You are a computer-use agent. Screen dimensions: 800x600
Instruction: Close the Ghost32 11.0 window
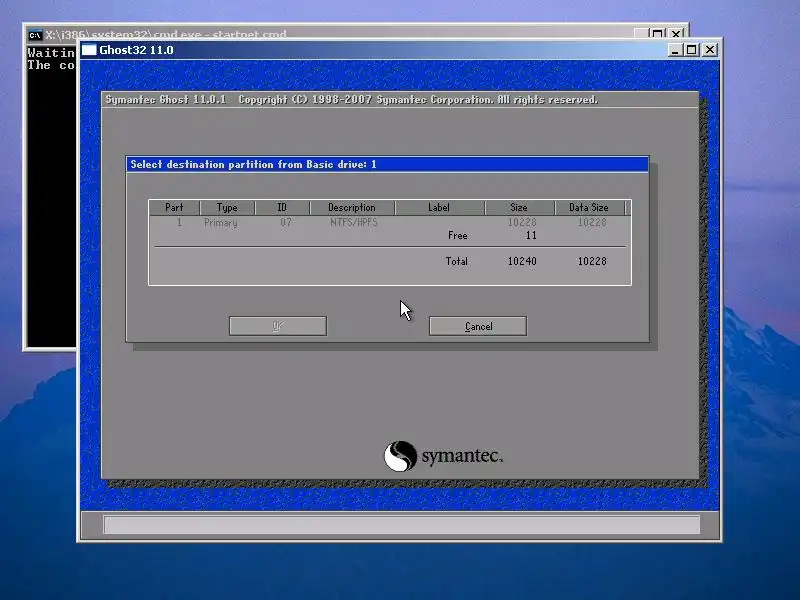(710, 50)
